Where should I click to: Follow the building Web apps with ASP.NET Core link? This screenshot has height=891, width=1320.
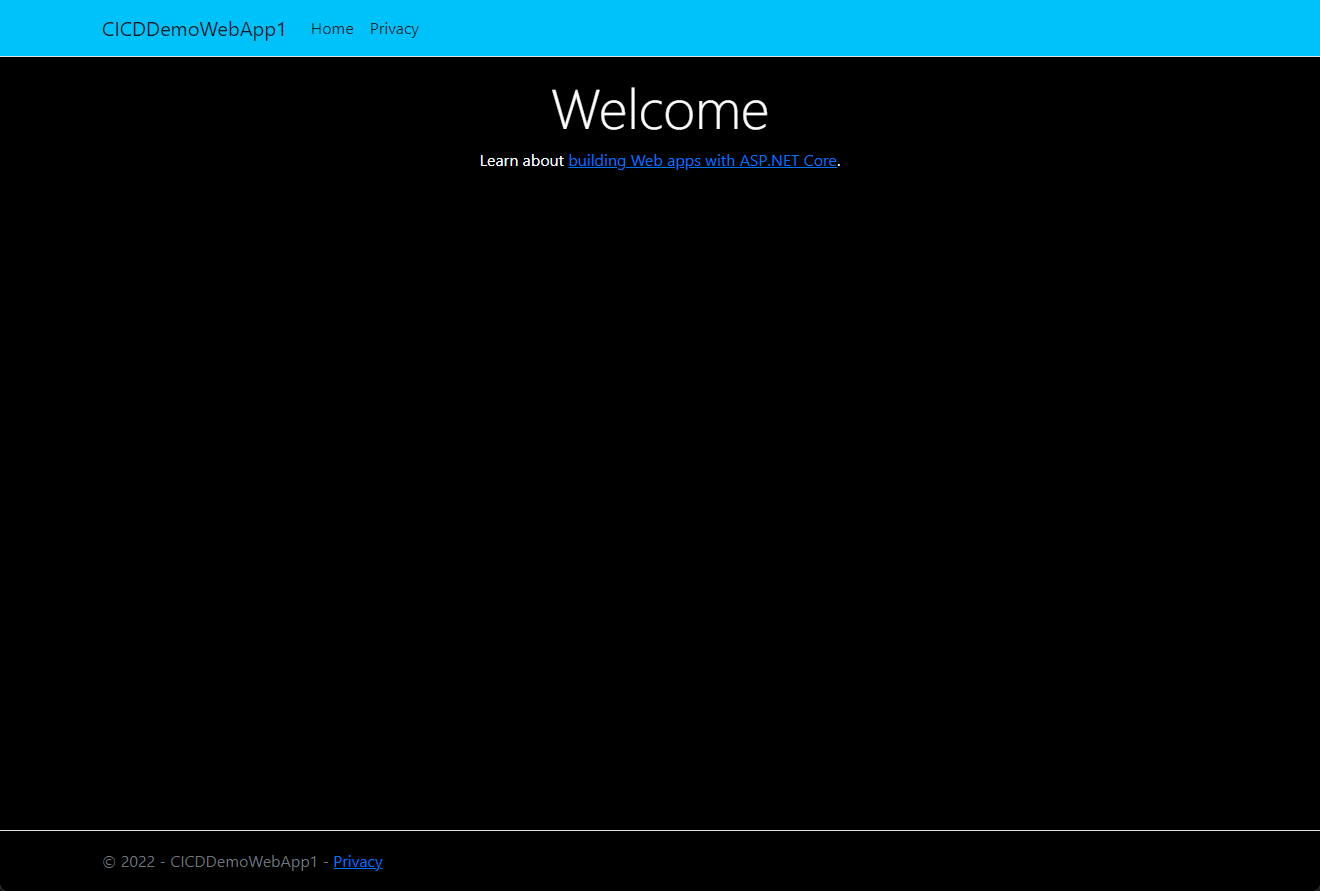[x=702, y=161]
